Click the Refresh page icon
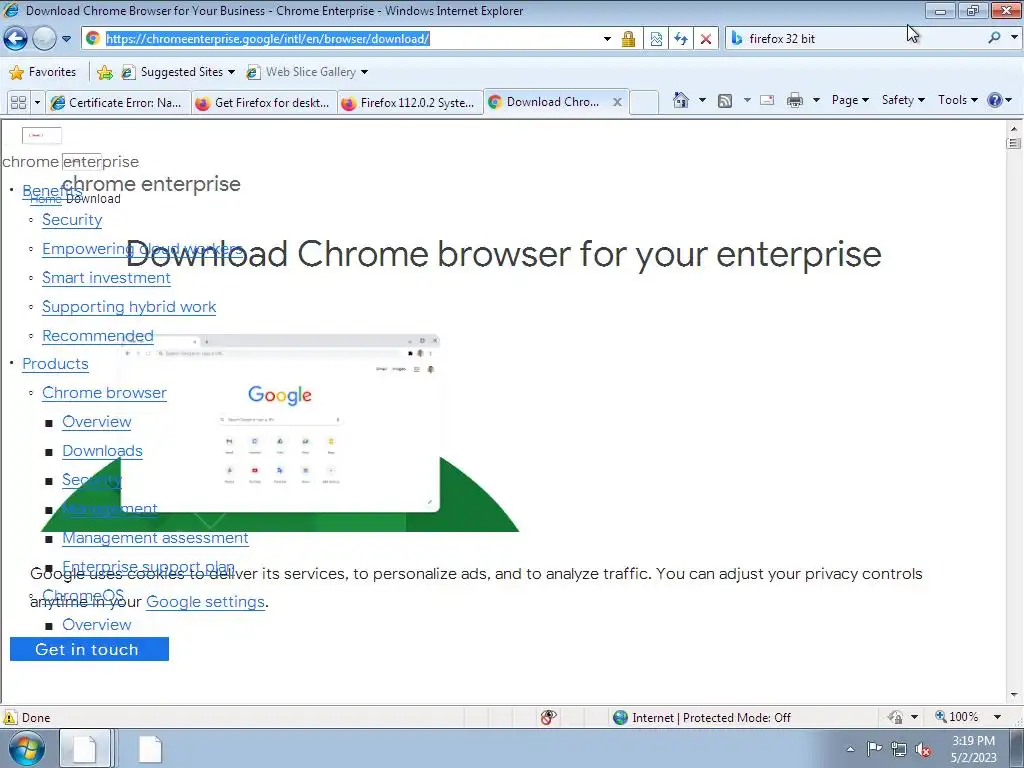The image size is (1024, 768). 681,39
